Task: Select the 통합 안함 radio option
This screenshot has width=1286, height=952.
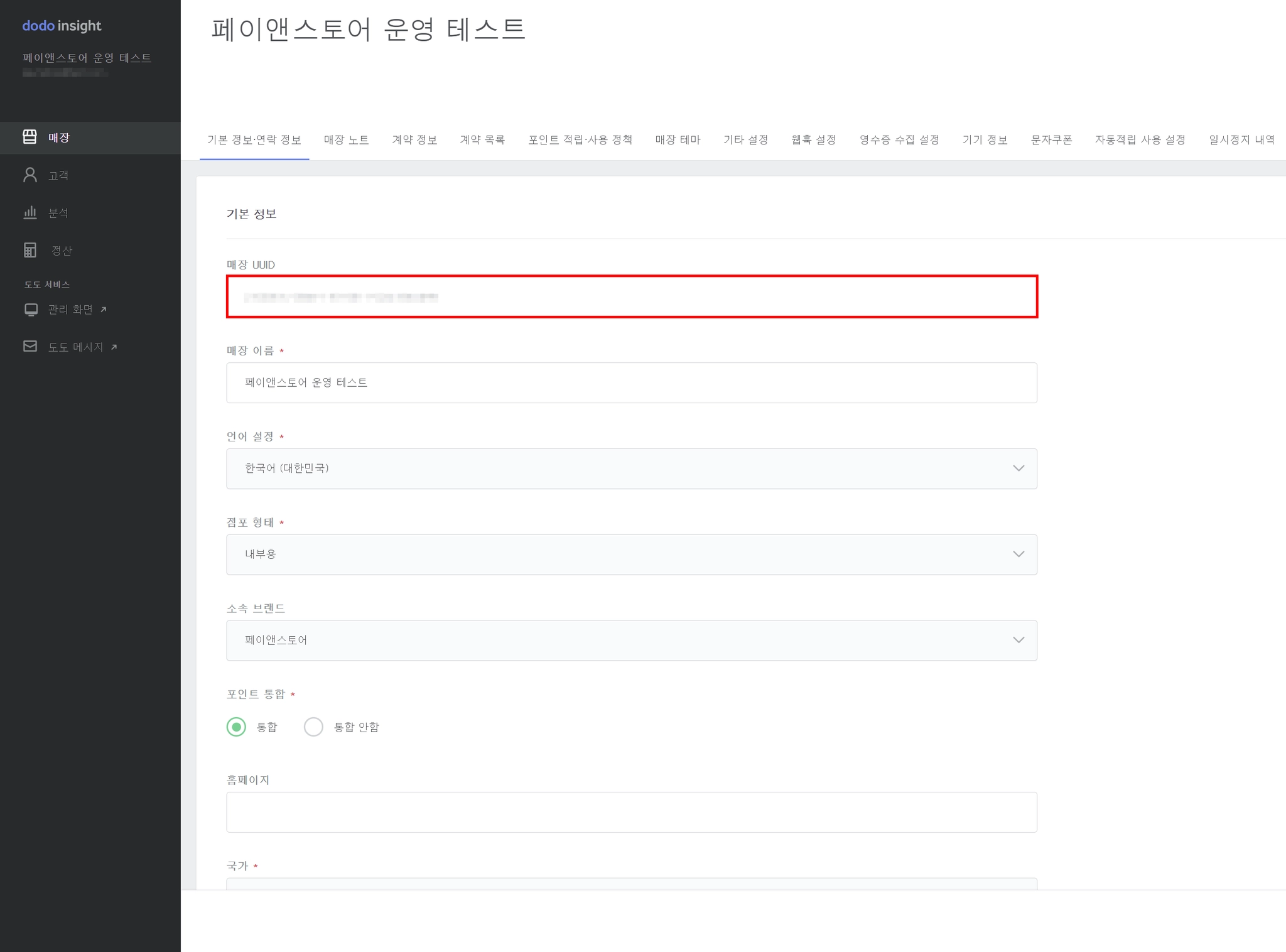Action: click(313, 727)
